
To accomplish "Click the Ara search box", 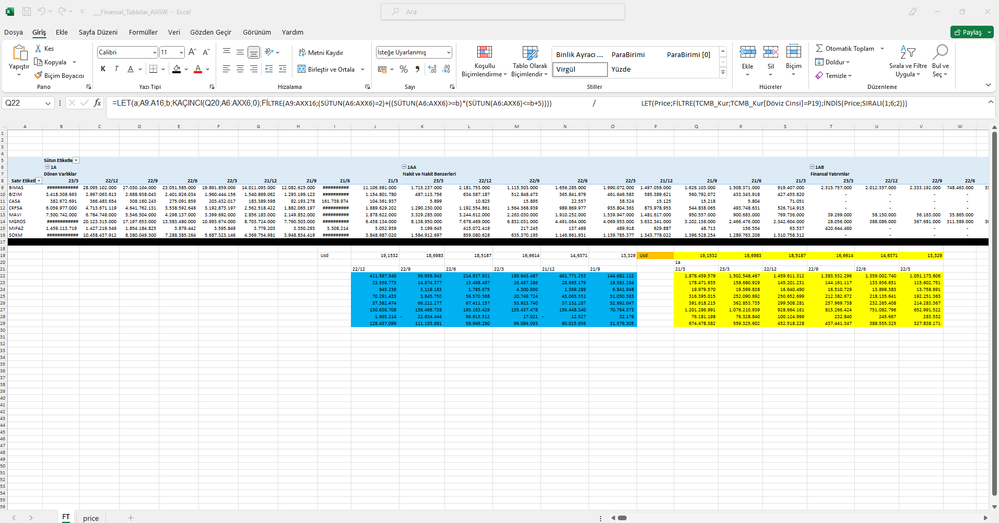I will [503, 11].
